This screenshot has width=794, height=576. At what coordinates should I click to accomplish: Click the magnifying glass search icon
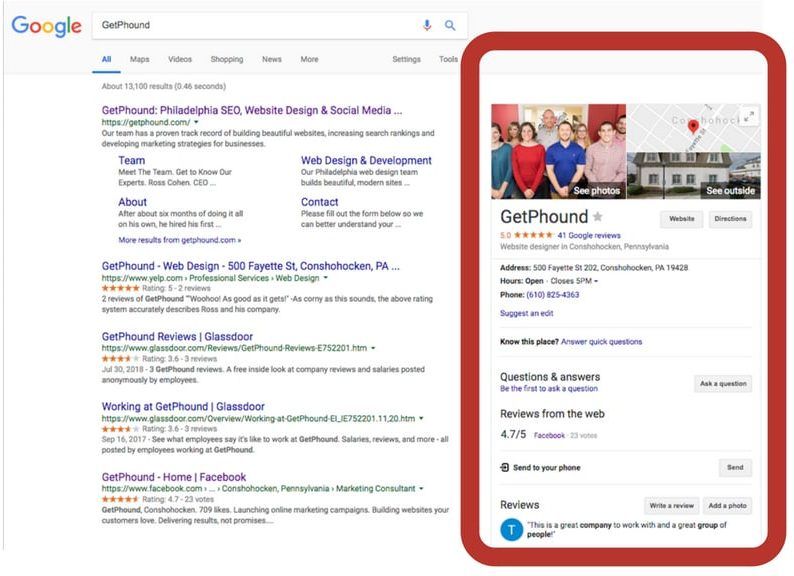450,25
